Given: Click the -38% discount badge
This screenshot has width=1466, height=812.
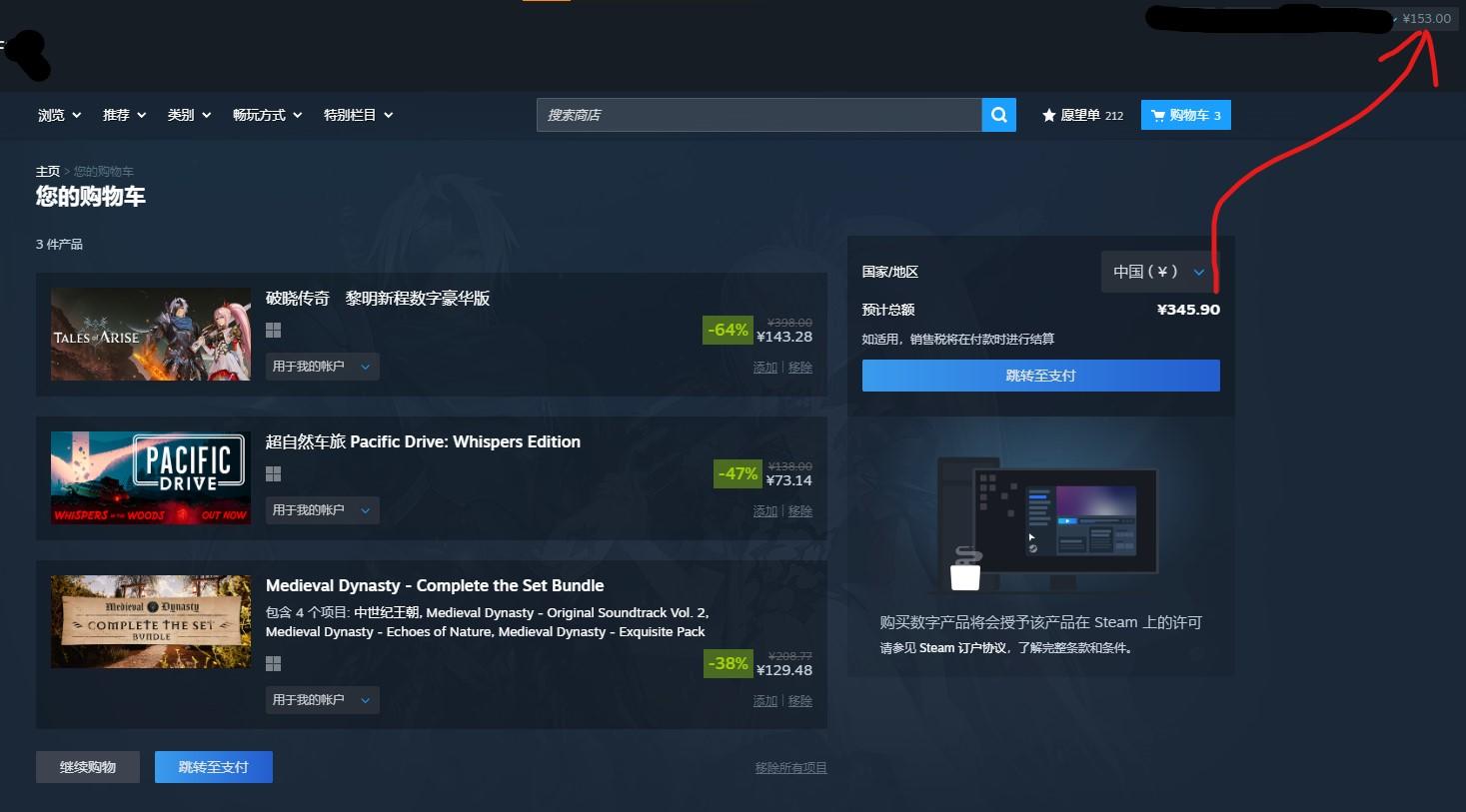Looking at the screenshot, I should [x=728, y=664].
